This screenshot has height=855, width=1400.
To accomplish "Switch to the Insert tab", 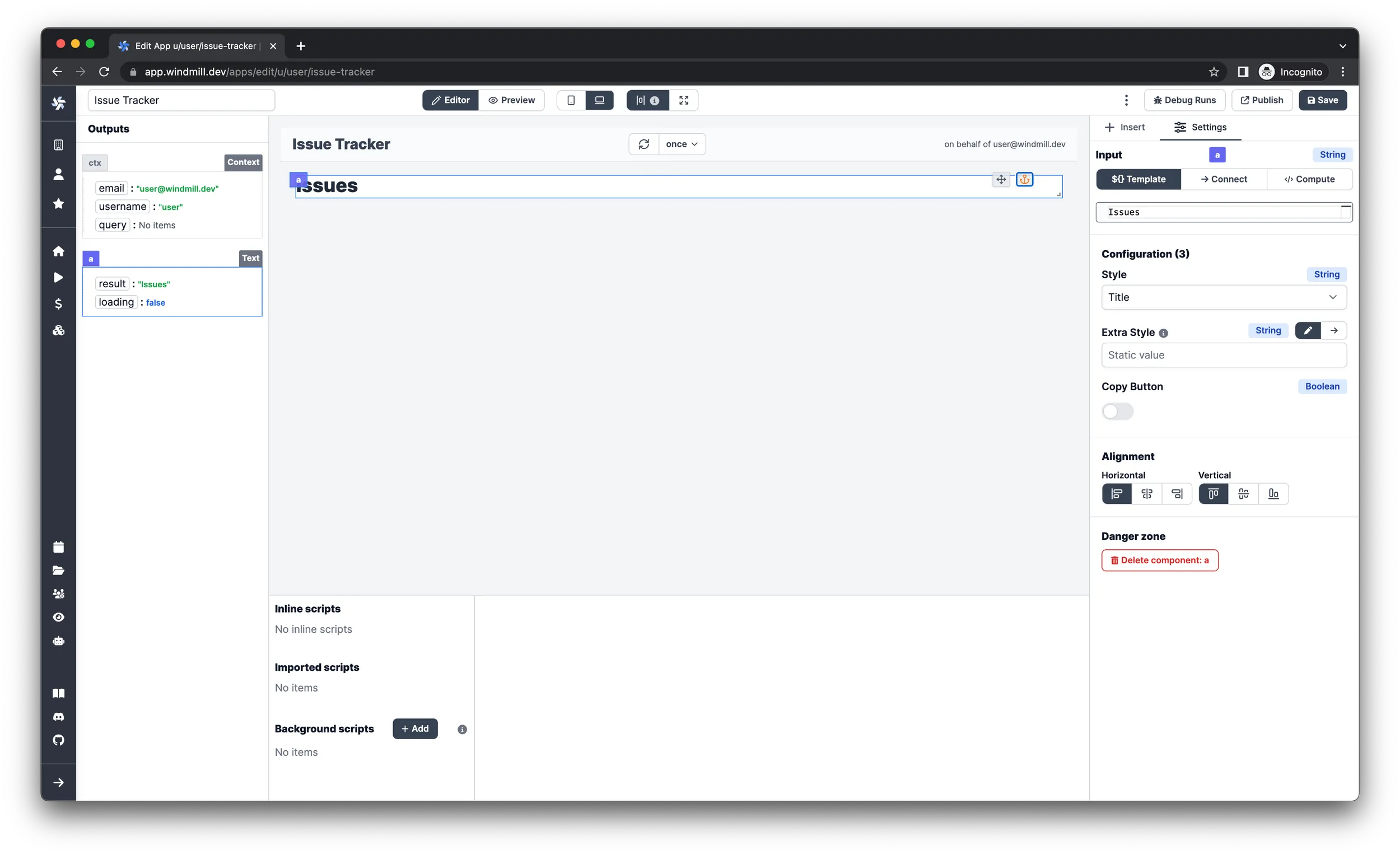I will [1125, 127].
